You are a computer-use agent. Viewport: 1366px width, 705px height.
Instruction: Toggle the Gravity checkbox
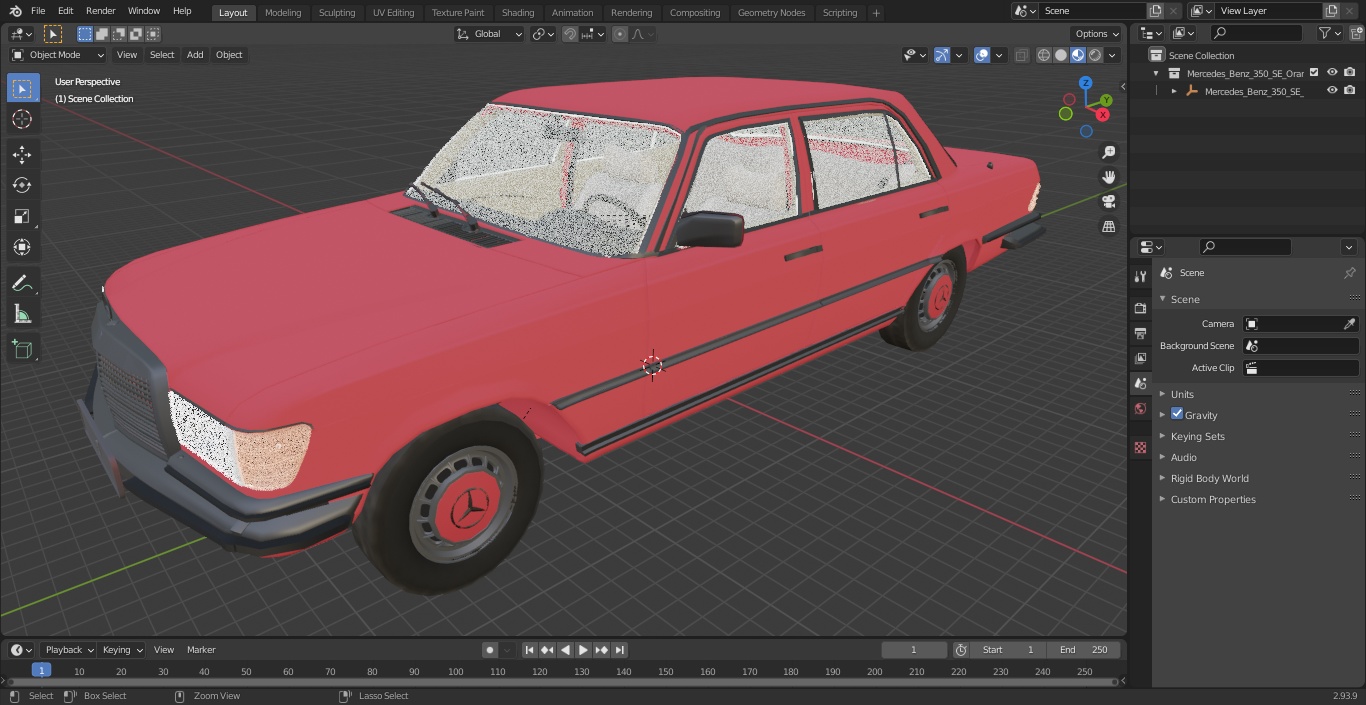click(1177, 414)
